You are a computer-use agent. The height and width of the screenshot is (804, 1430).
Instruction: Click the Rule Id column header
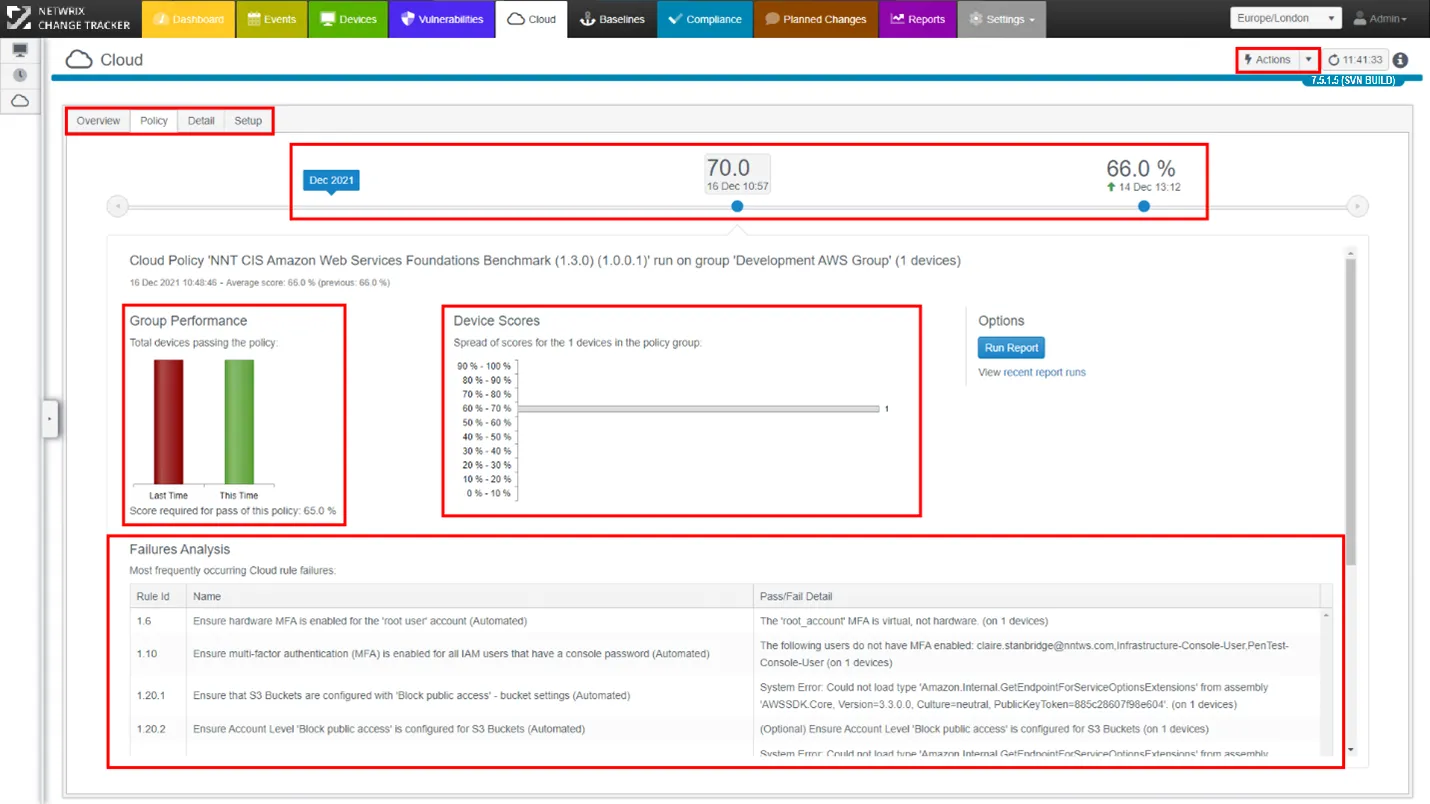click(x=157, y=596)
